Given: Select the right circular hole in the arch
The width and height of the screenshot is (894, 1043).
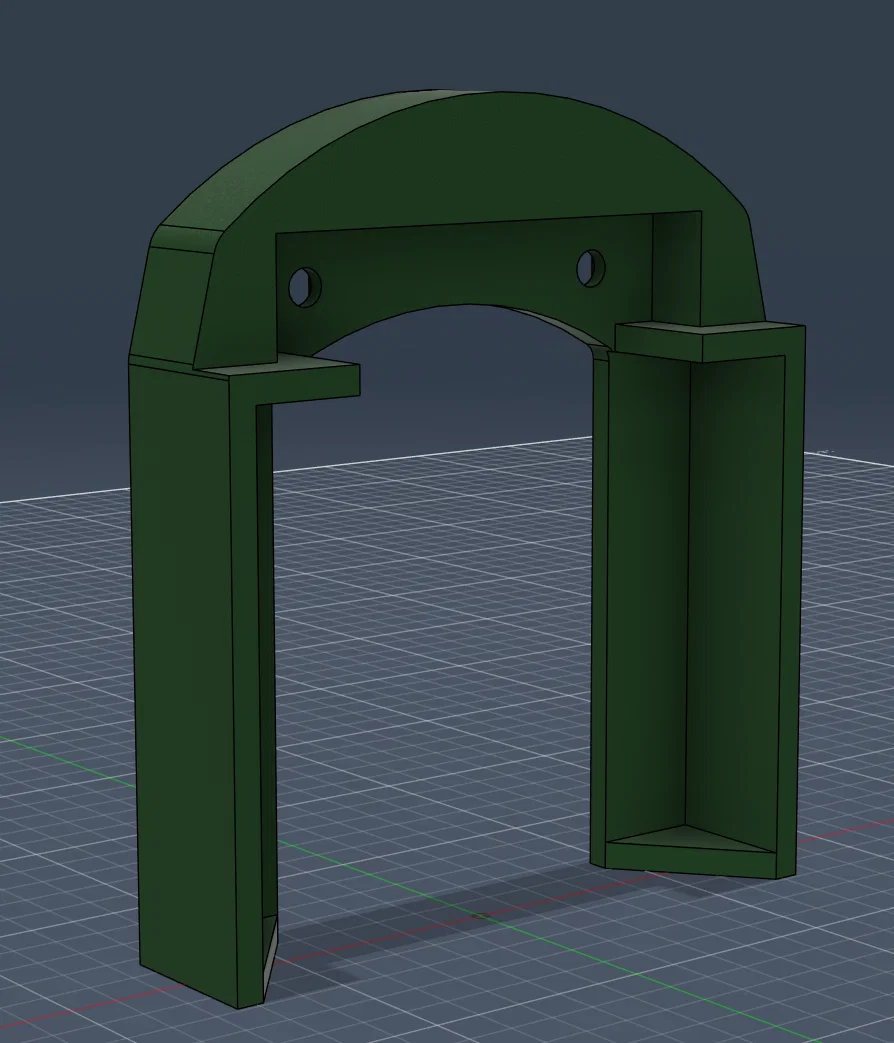Looking at the screenshot, I should (x=590, y=268).
